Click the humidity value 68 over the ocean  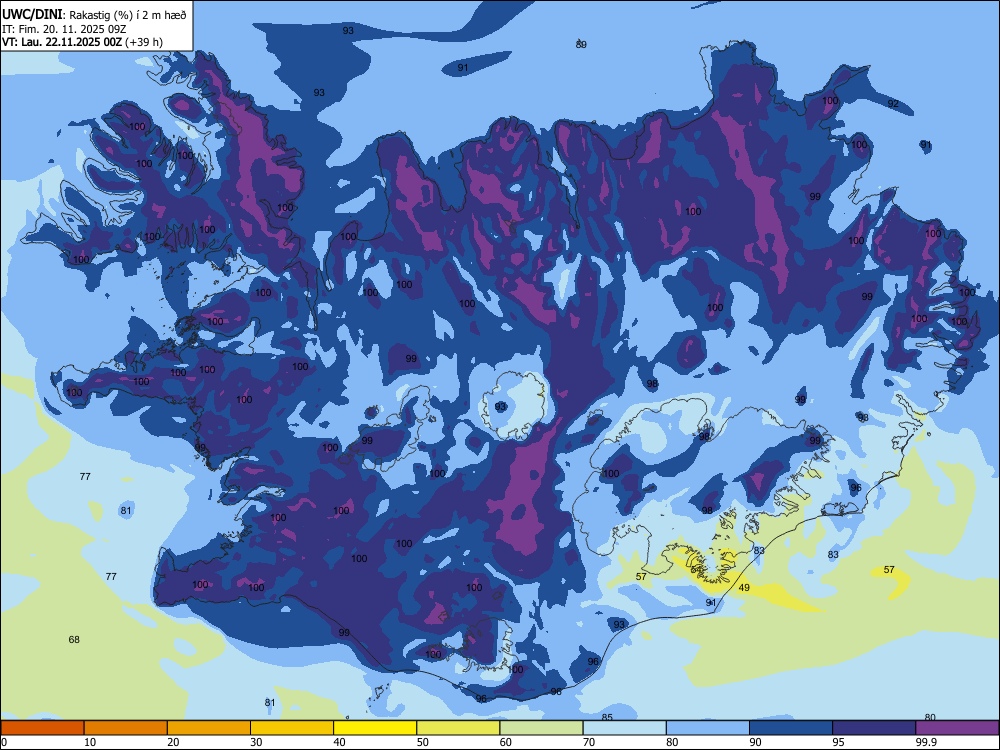pos(74,640)
